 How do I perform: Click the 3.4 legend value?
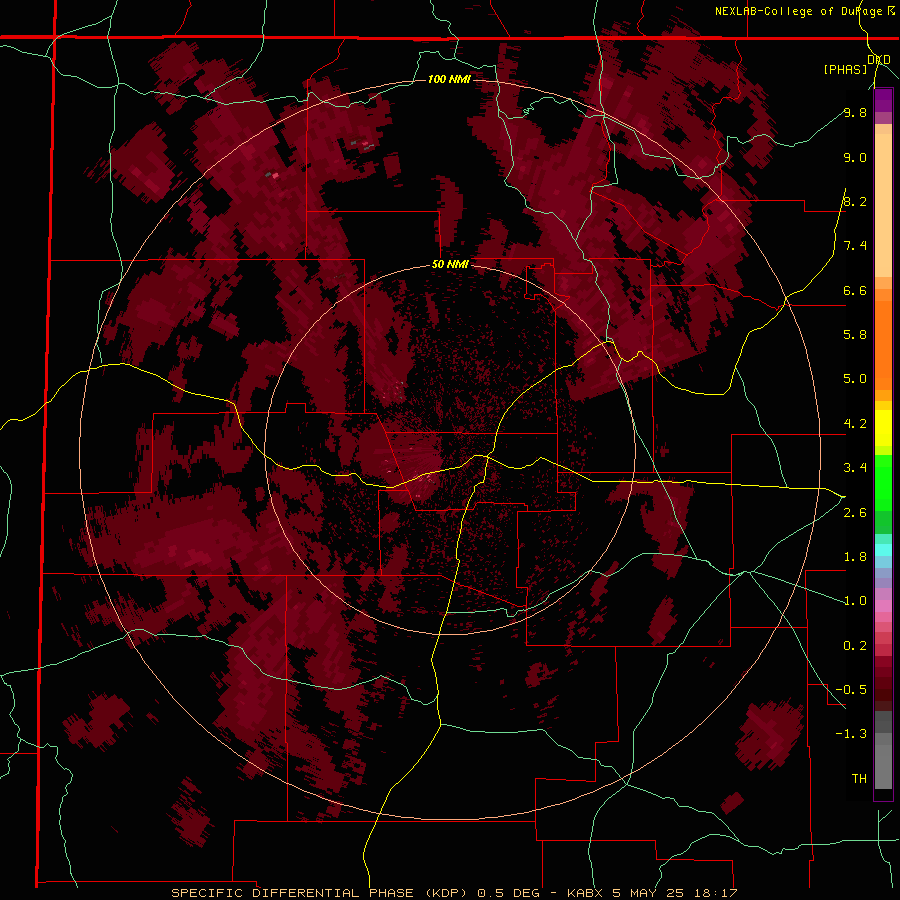click(855, 467)
